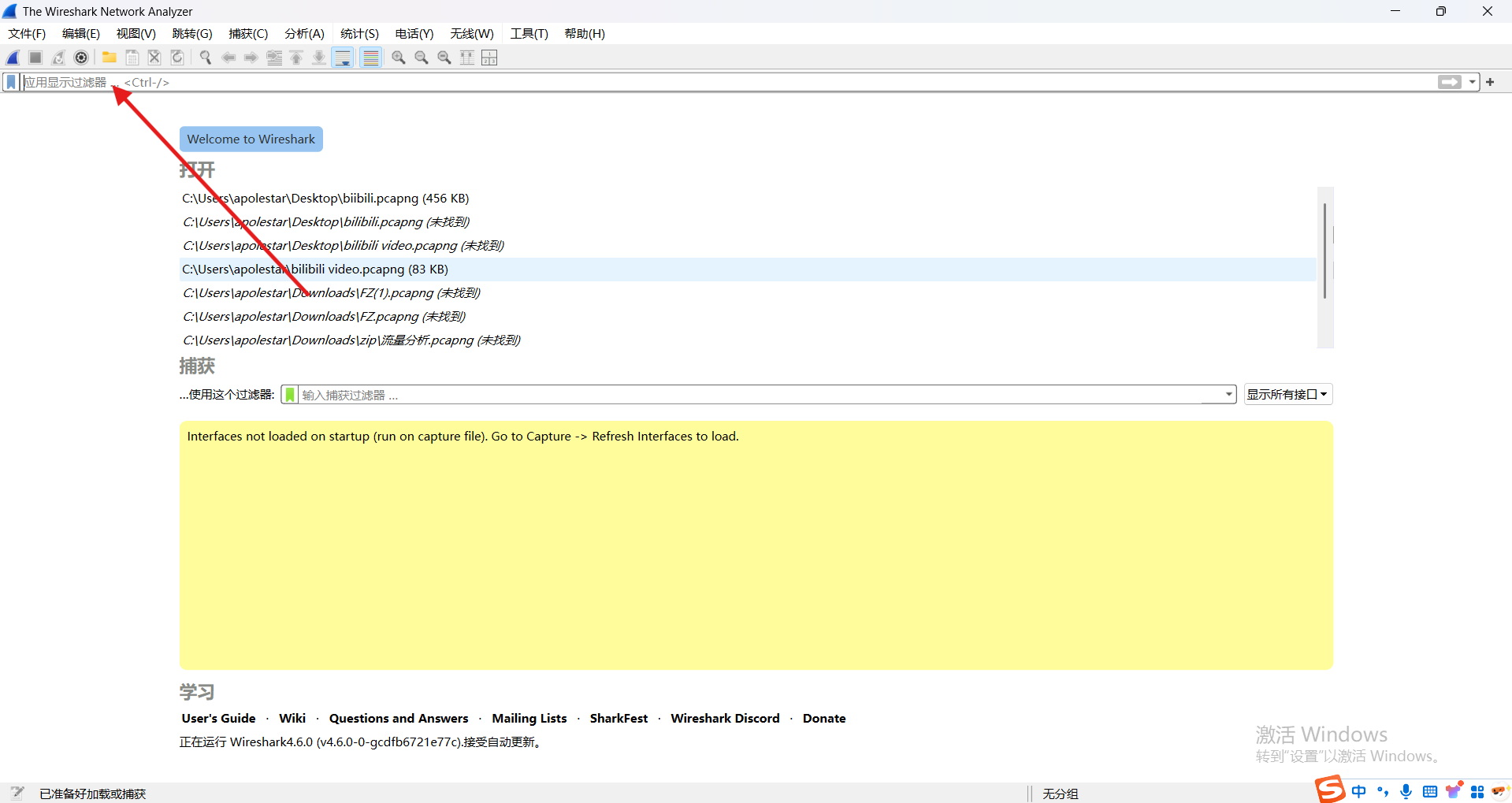Open the 无线(W) menu
This screenshot has height=803, width=1512.
tap(472, 34)
